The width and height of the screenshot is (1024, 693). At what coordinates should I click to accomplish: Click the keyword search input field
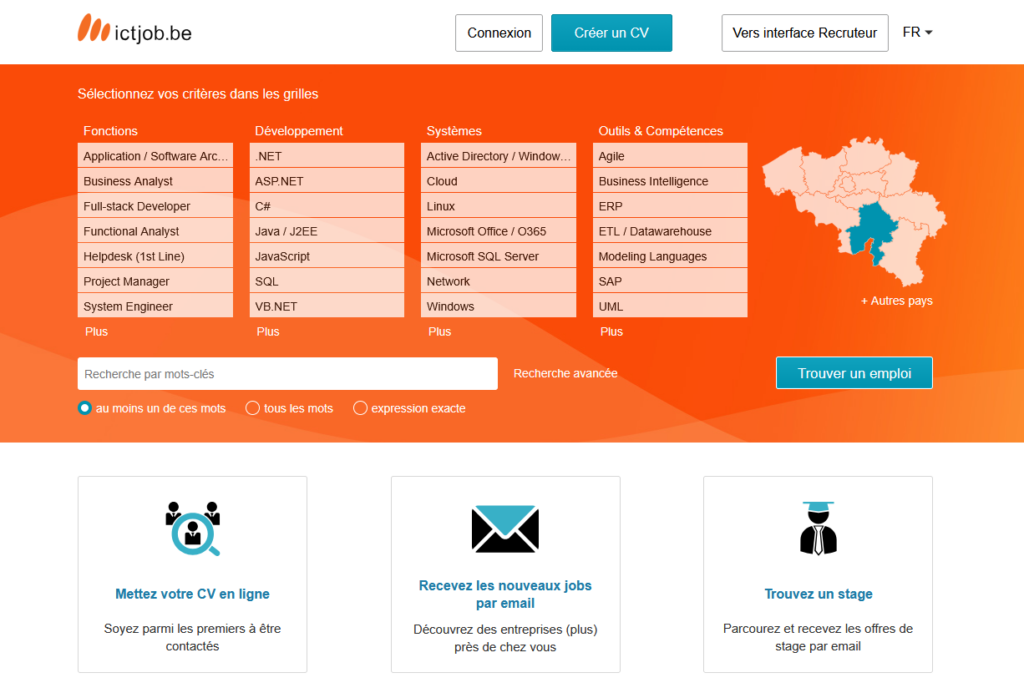tap(287, 374)
